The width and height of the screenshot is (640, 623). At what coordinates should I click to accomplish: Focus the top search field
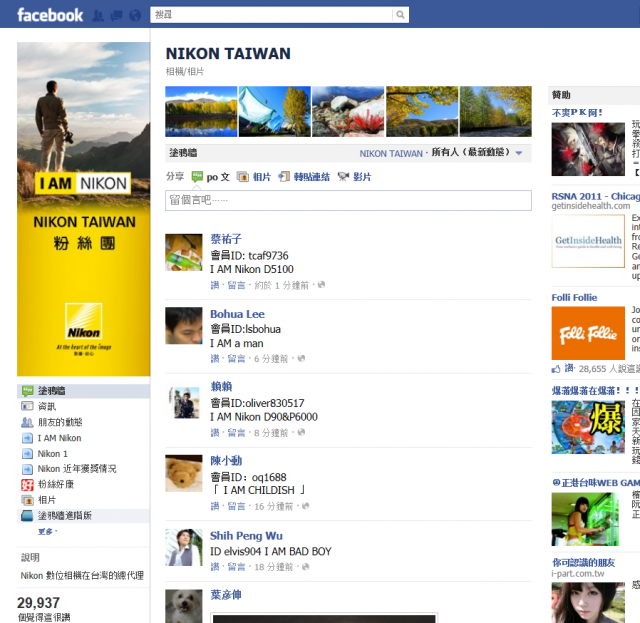[271, 15]
